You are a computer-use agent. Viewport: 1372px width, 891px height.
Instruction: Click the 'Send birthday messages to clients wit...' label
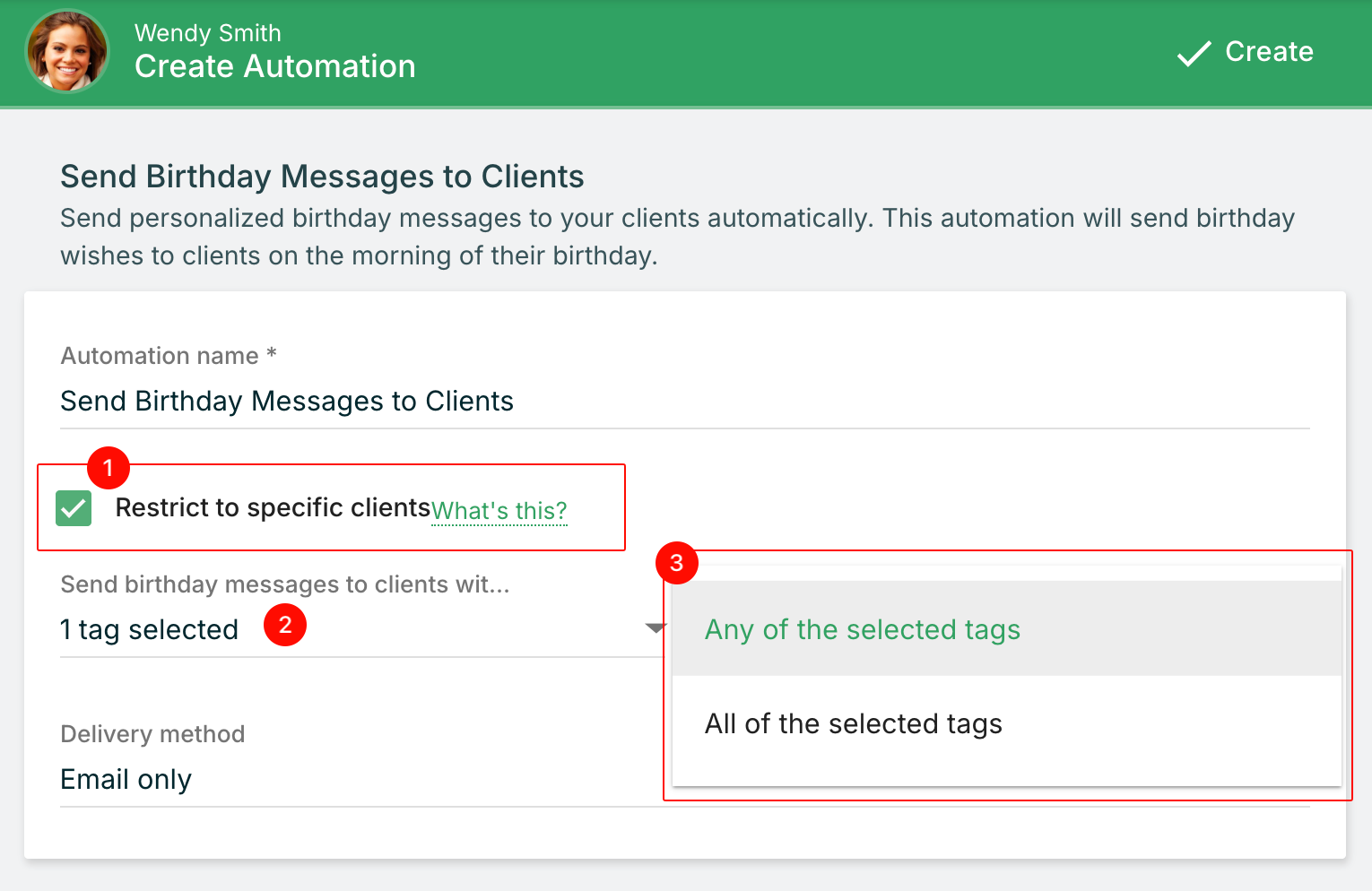[284, 584]
